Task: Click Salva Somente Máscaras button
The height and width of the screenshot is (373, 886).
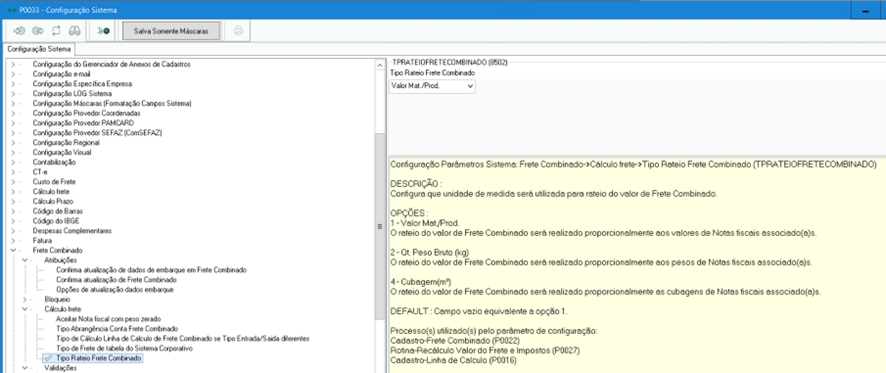Action: pyautogui.click(x=171, y=31)
